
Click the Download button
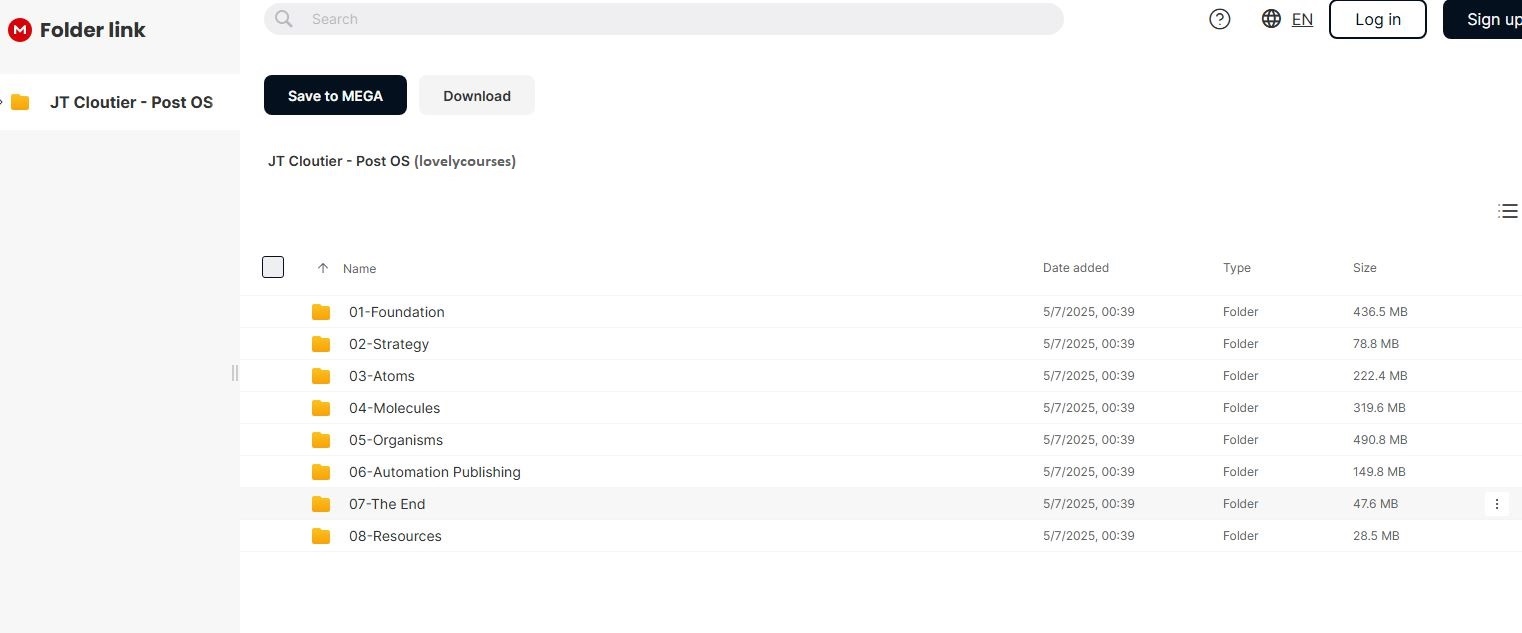(476, 96)
